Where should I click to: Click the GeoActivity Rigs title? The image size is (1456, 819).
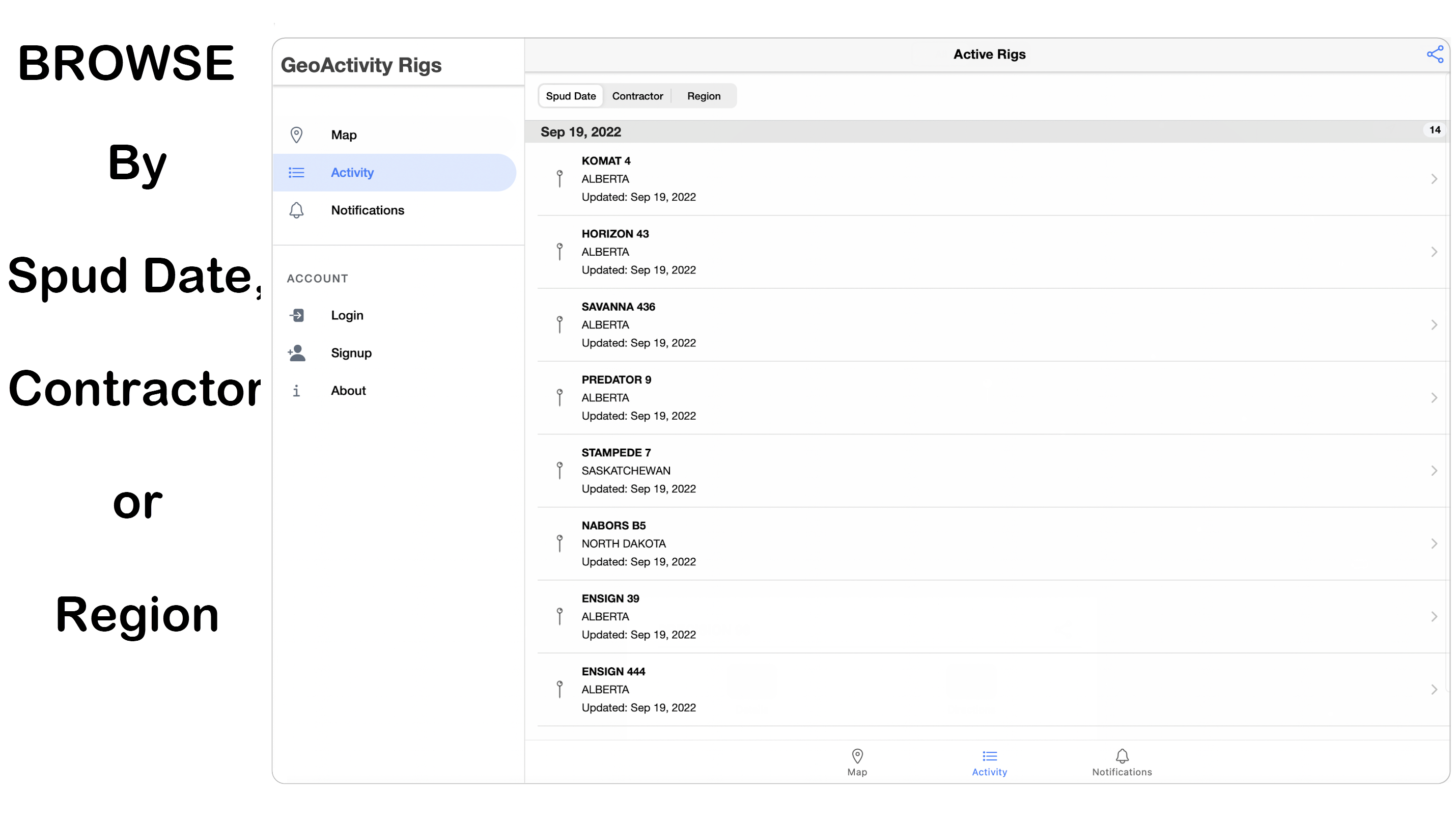click(x=361, y=65)
